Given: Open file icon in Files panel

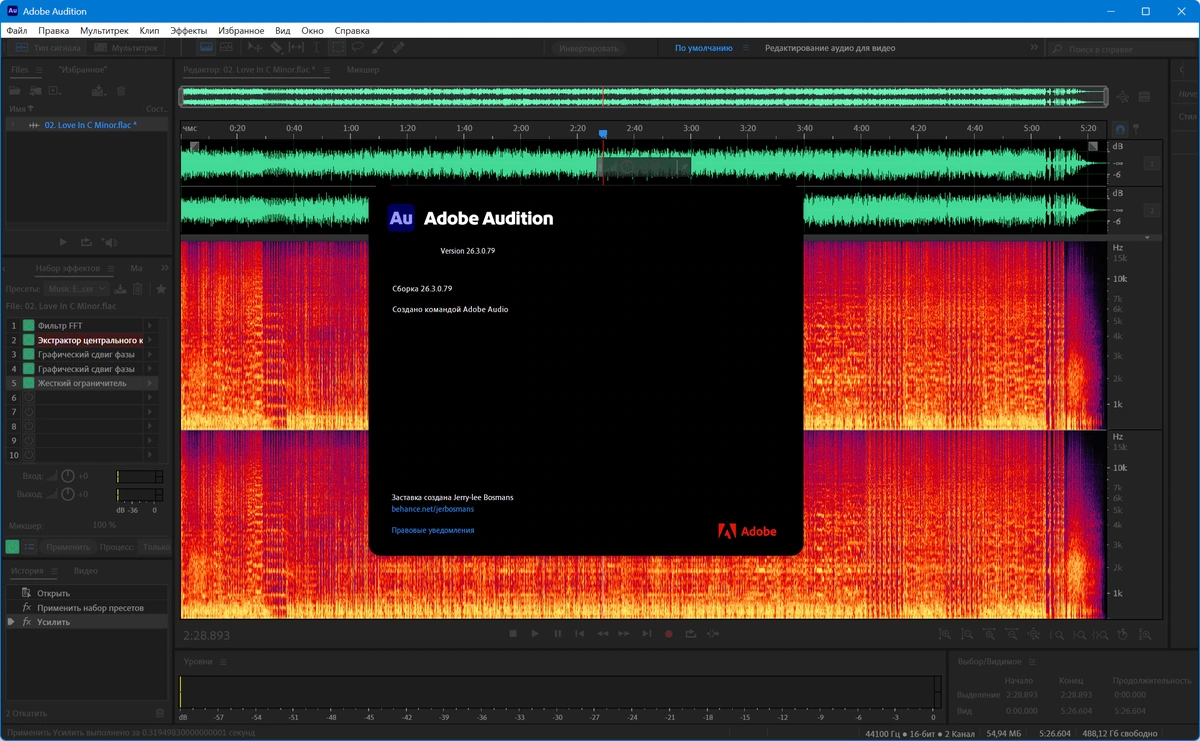Looking at the screenshot, I should (15, 91).
